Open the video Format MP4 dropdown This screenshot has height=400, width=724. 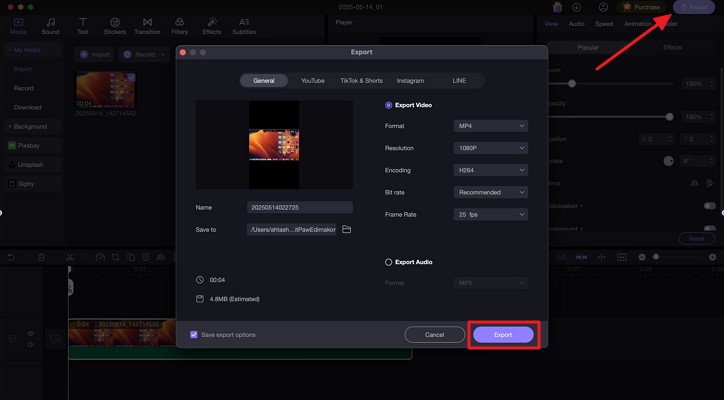(490, 126)
